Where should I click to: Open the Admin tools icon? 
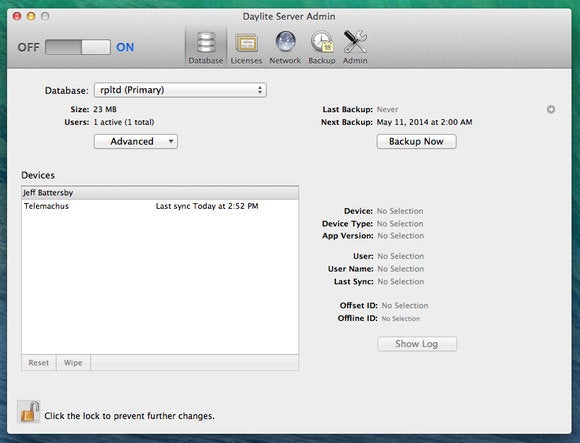click(355, 48)
